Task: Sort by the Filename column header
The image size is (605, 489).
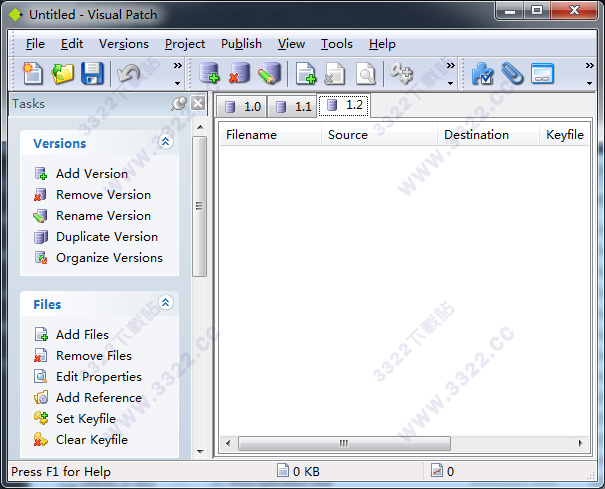Action: pos(270,135)
